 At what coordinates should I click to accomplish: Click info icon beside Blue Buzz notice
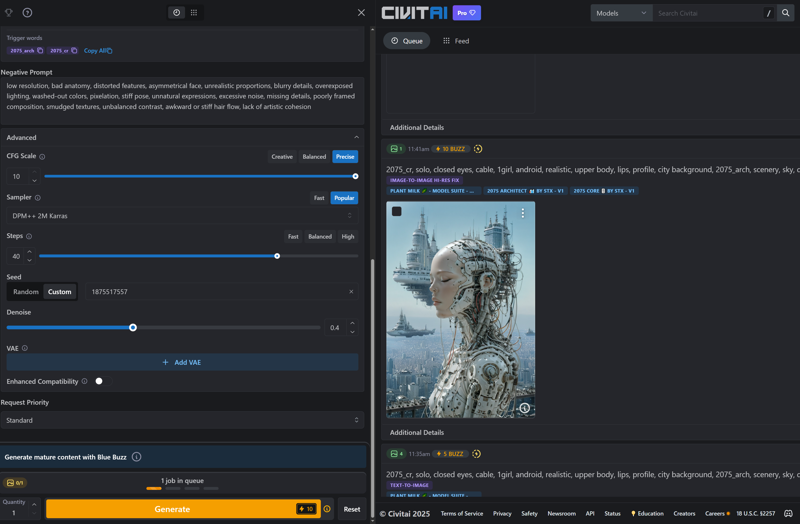137,457
